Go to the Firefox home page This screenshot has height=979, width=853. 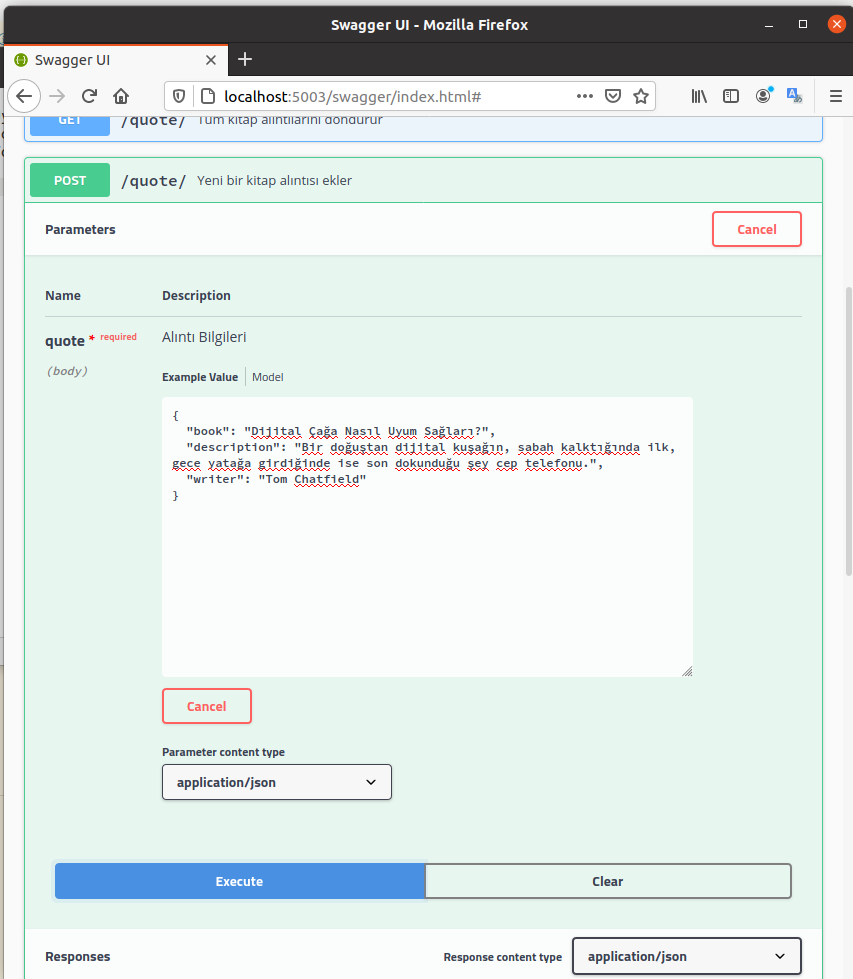click(x=121, y=96)
